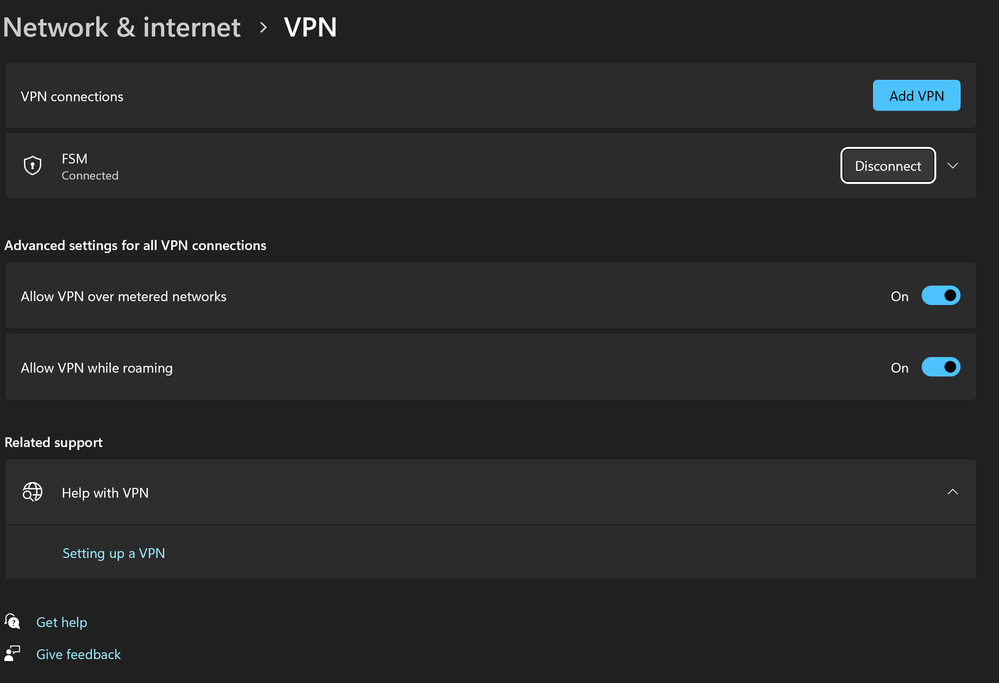Image resolution: width=999 pixels, height=683 pixels.
Task: Collapse the Help with VPN section
Action: 953,492
